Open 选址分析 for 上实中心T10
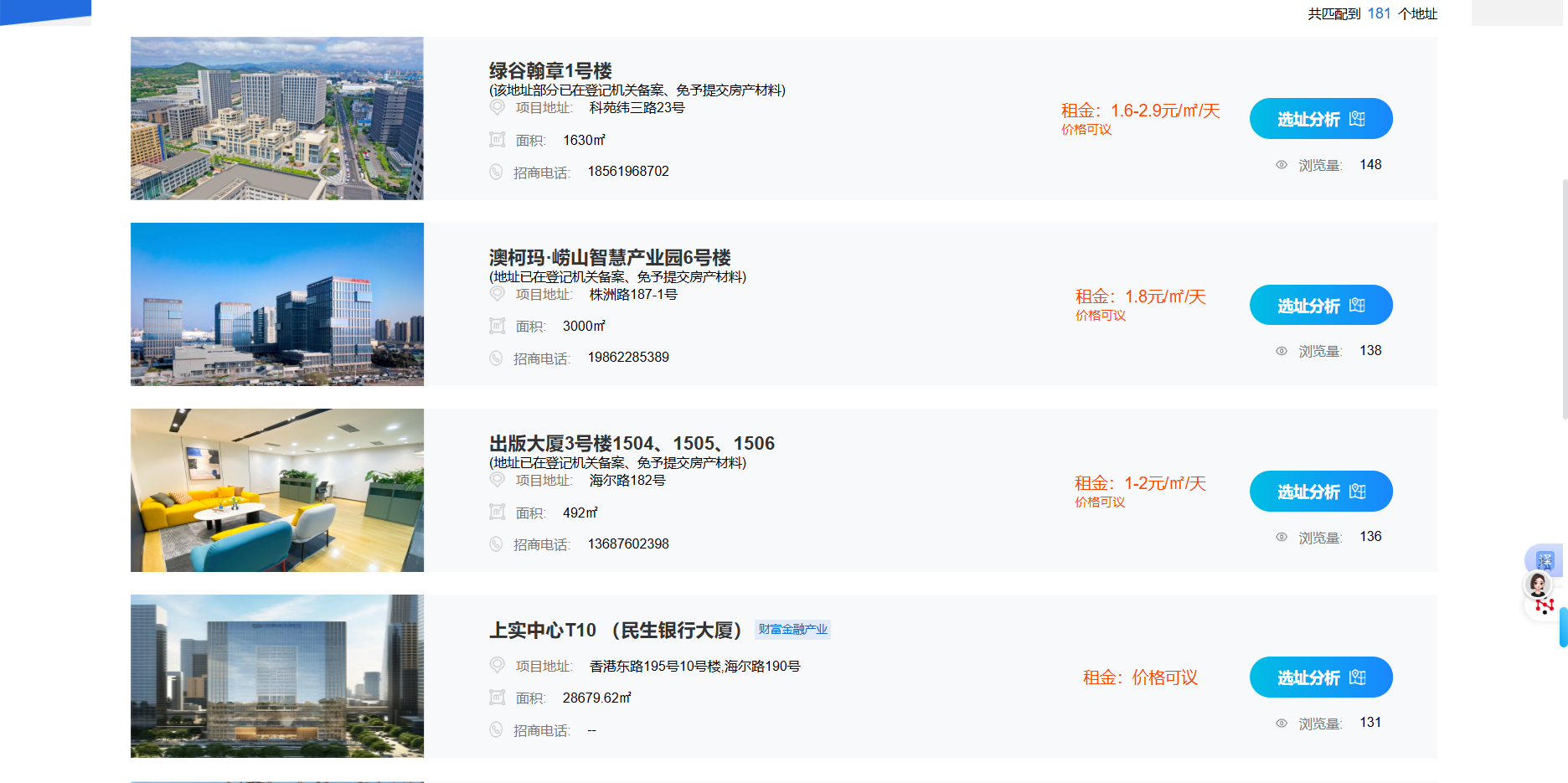 [x=1320, y=677]
